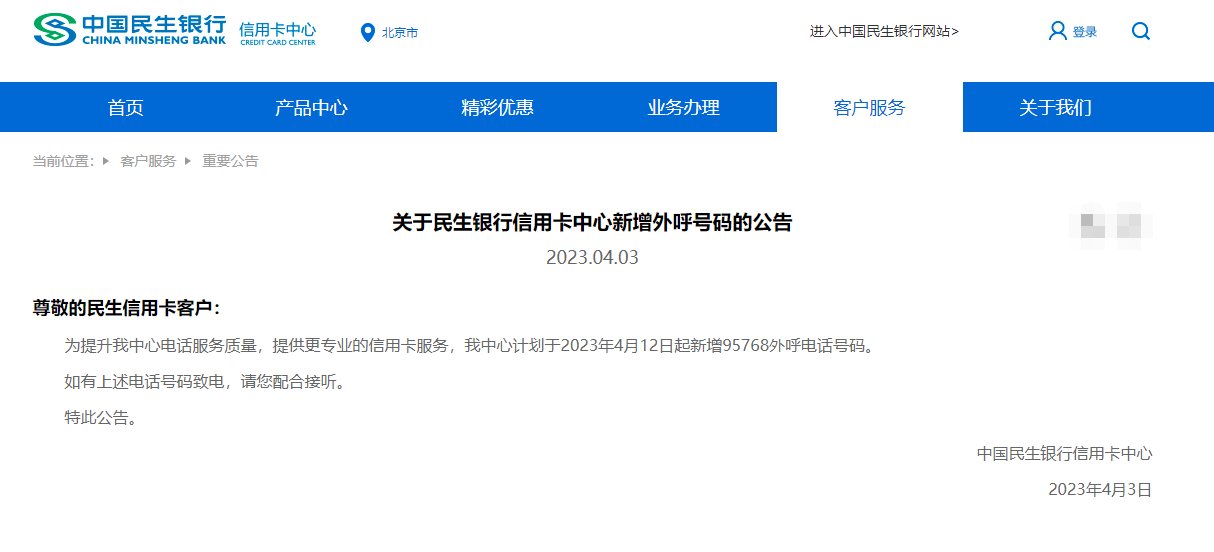Click the paragraph mentioning 95768外呼电话号码
The height and width of the screenshot is (552, 1214).
point(469,346)
